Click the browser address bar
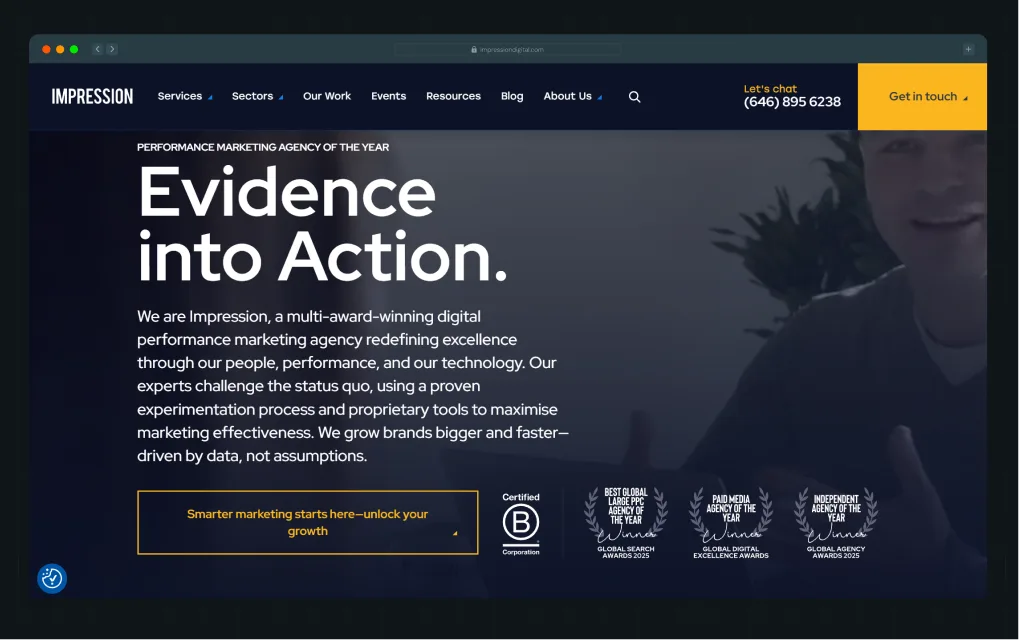Viewport: 1019px width, 640px height. tap(508, 49)
